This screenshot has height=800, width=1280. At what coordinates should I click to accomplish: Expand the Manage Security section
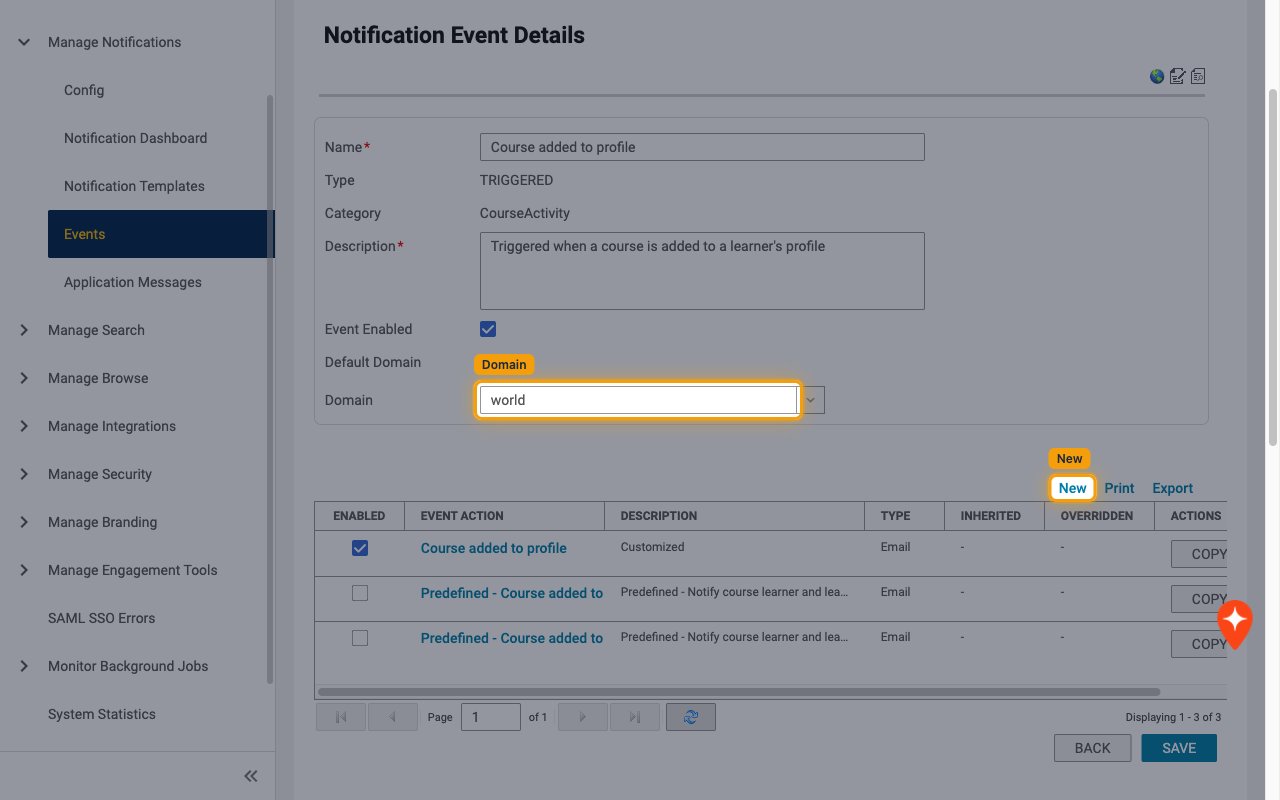(x=24, y=474)
